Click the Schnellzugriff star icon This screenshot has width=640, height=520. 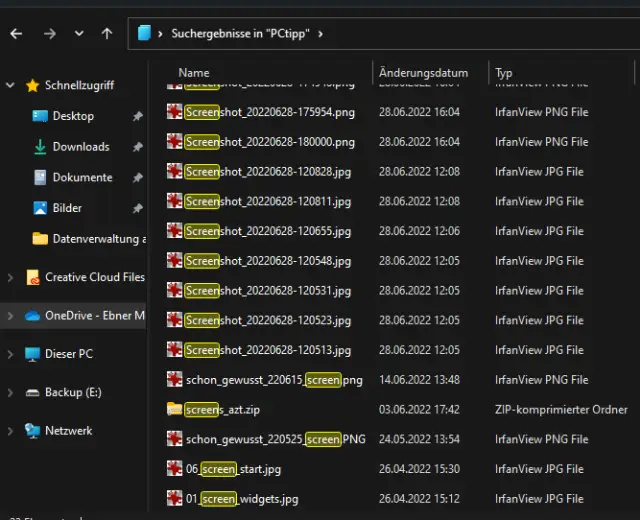click(x=32, y=85)
